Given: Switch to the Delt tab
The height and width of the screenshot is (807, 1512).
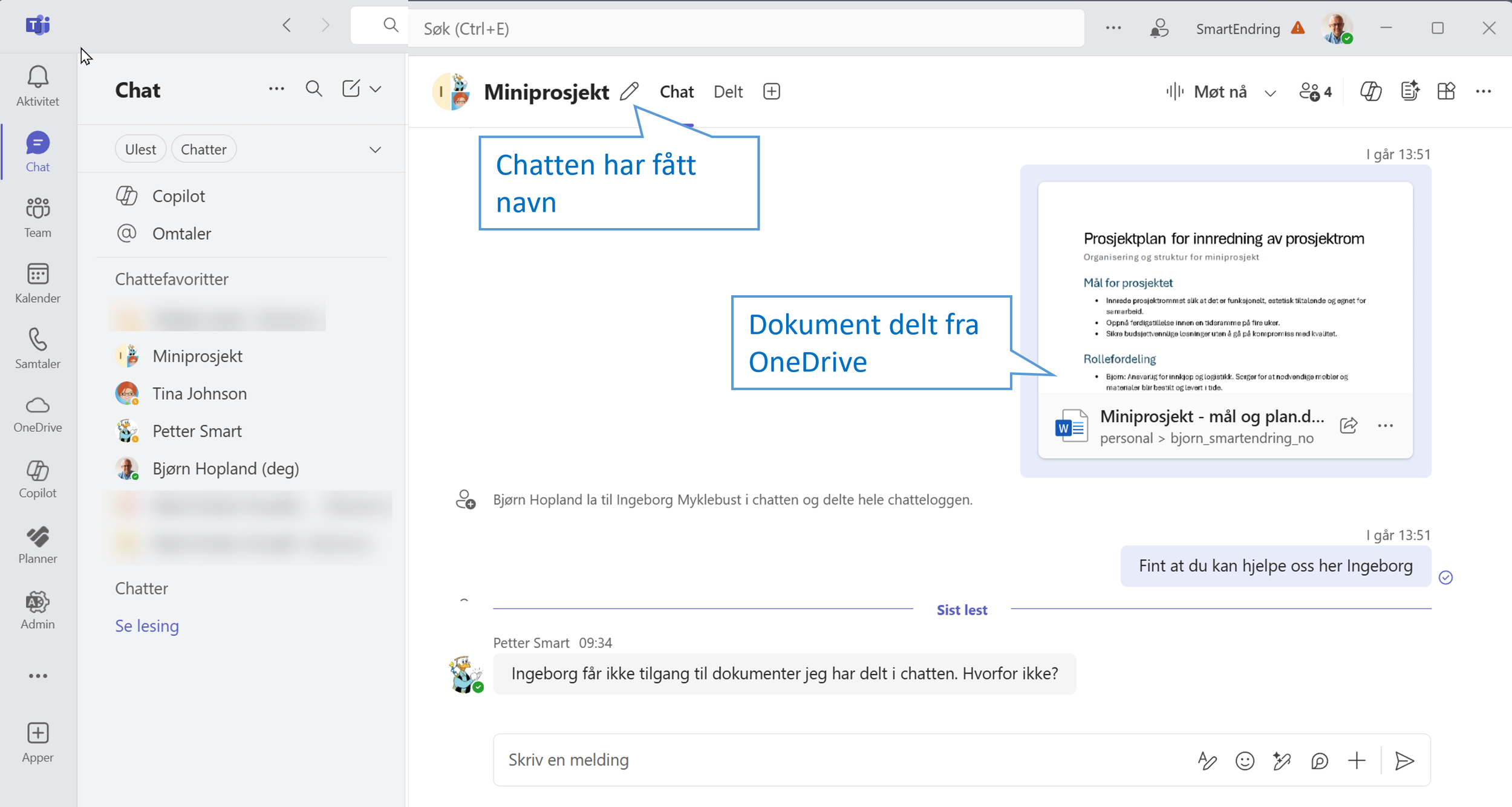Looking at the screenshot, I should [728, 91].
